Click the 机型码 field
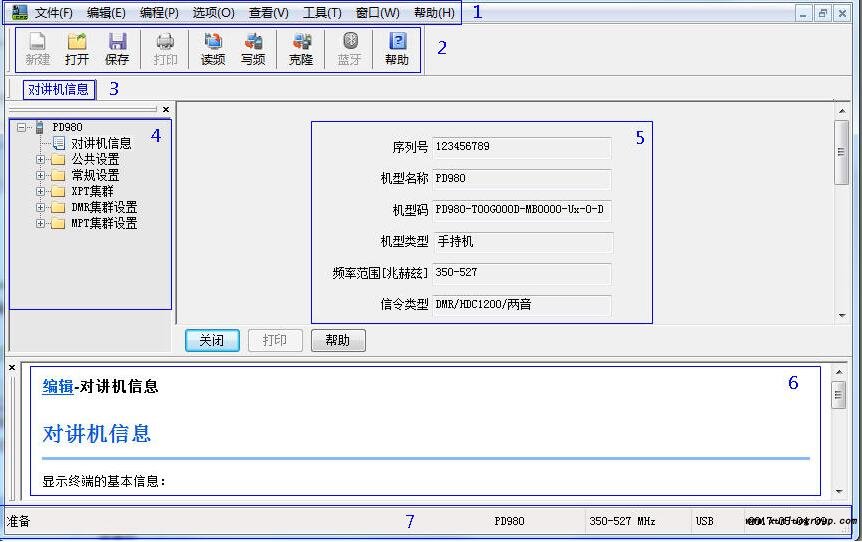The width and height of the screenshot is (862, 542). click(522, 210)
